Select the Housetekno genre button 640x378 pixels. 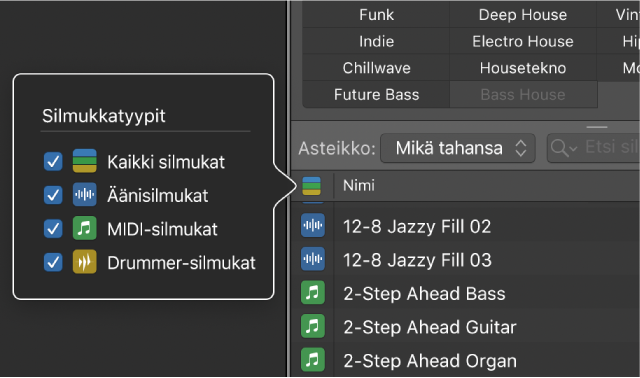pos(523,68)
